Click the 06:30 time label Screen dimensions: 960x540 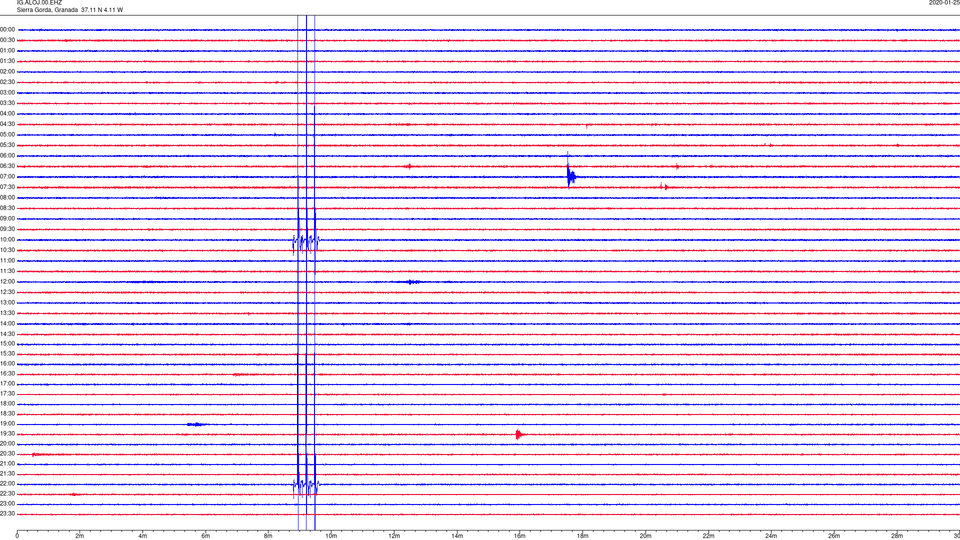point(7,167)
